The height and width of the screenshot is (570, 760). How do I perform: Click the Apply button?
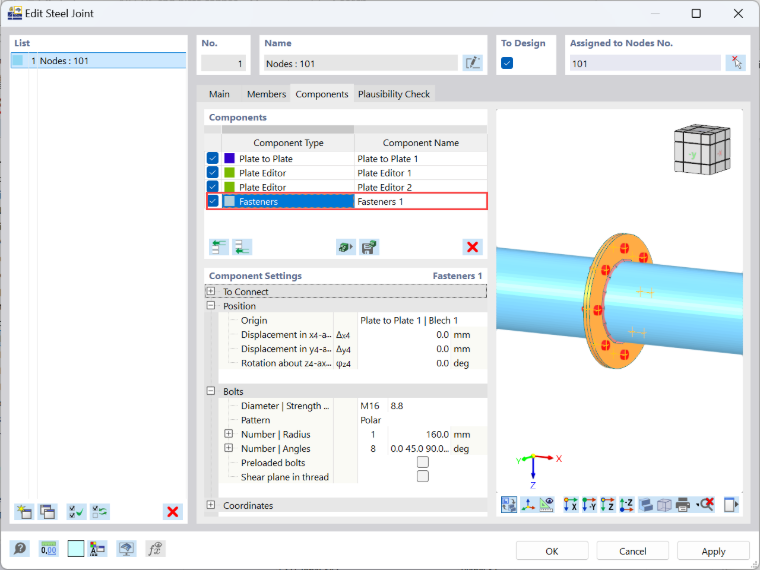[x=713, y=551]
